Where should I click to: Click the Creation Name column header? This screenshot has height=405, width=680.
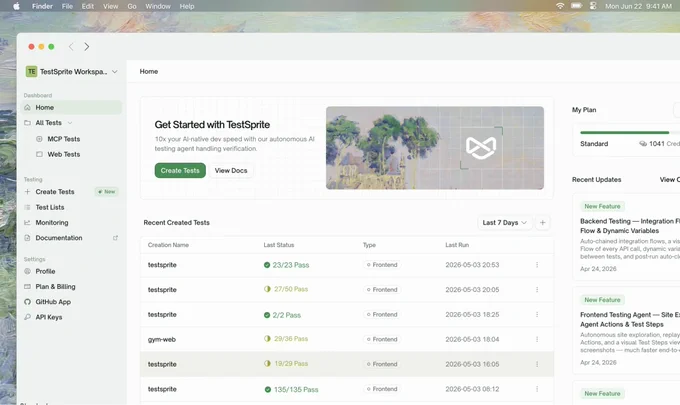tap(168, 245)
